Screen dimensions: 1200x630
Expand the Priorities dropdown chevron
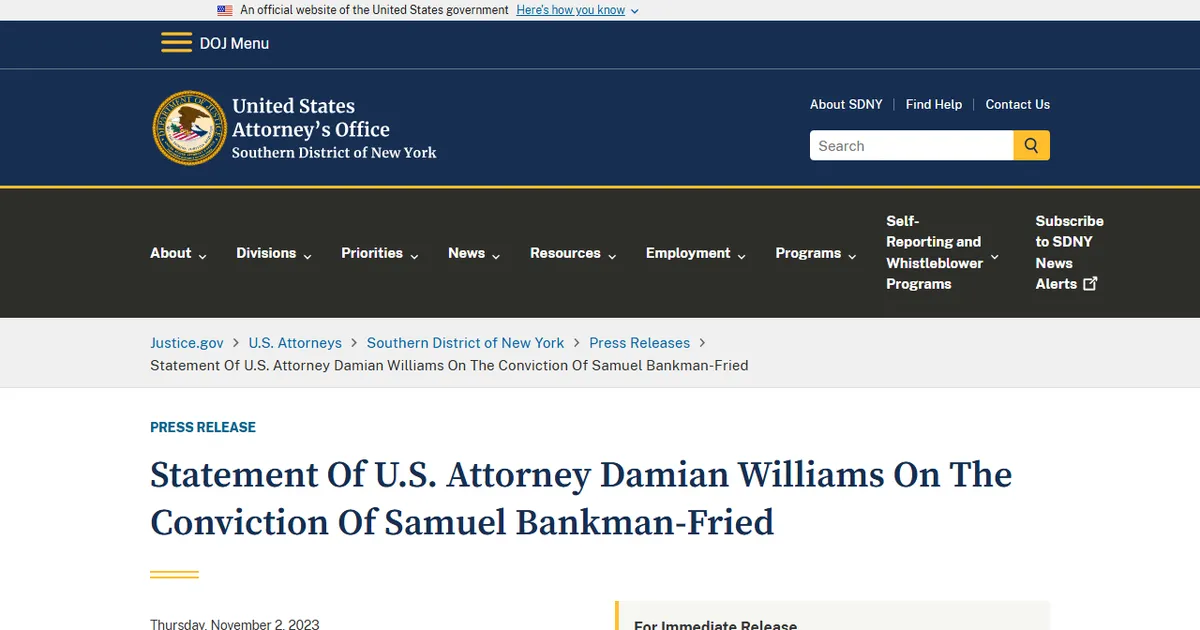tap(414, 256)
